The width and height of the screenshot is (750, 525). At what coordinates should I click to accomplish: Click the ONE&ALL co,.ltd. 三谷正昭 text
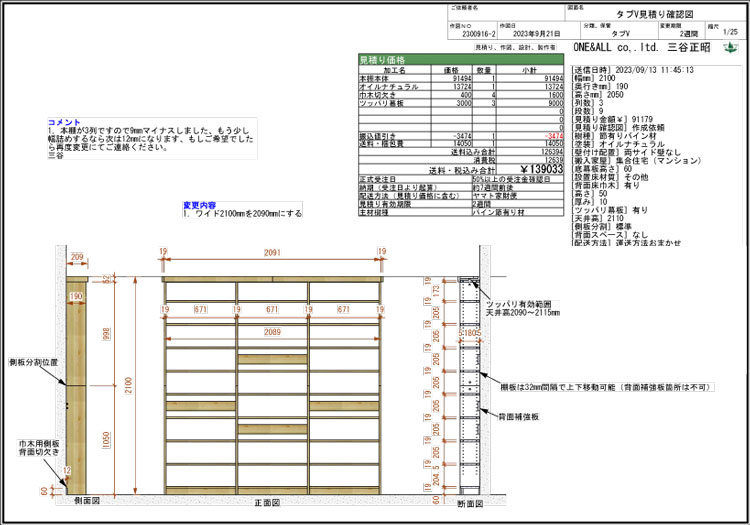coord(641,47)
